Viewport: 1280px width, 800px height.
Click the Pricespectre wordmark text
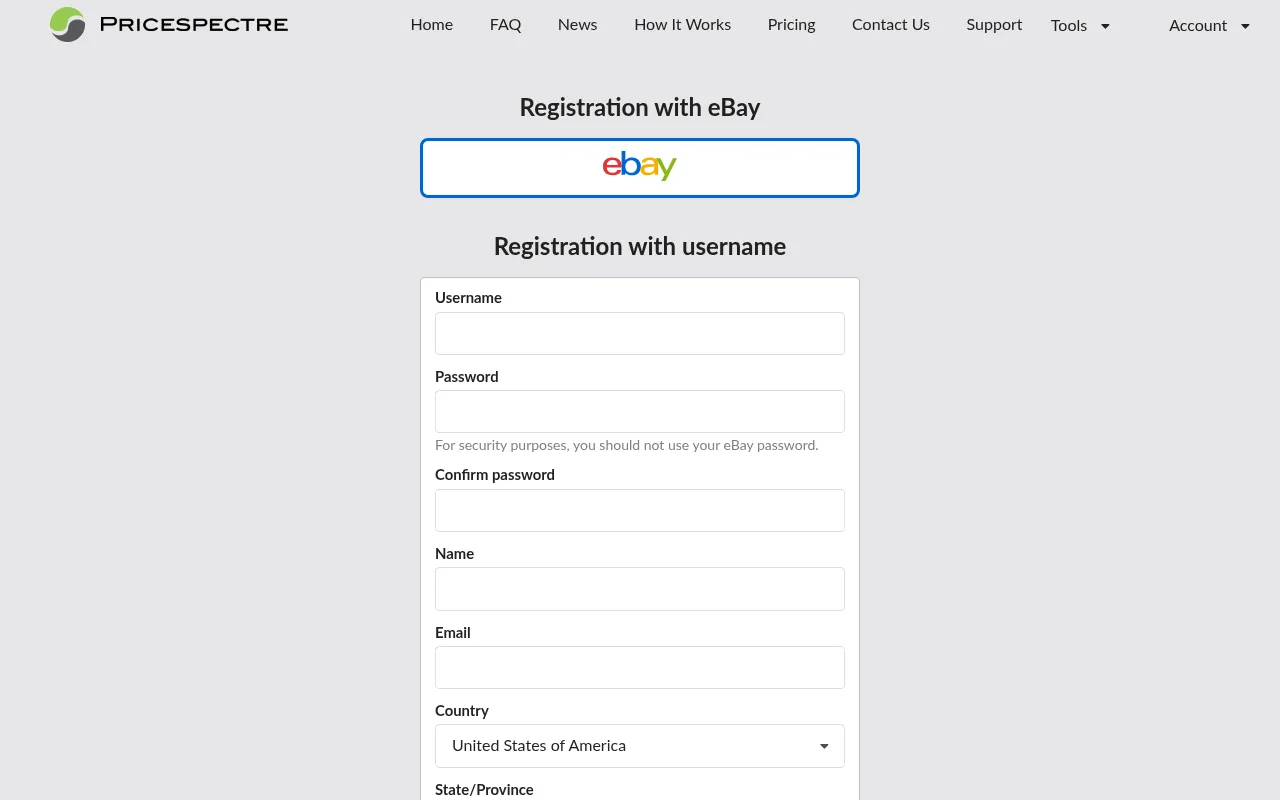click(x=193, y=24)
